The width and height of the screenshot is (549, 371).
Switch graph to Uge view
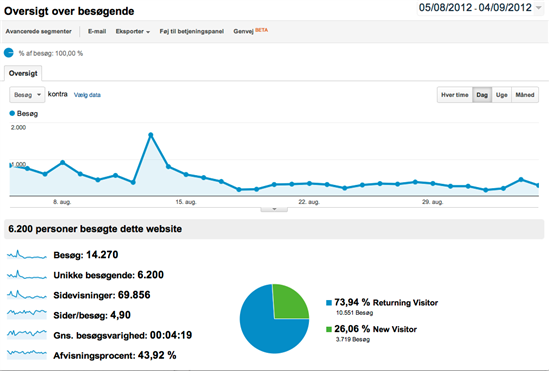point(501,95)
